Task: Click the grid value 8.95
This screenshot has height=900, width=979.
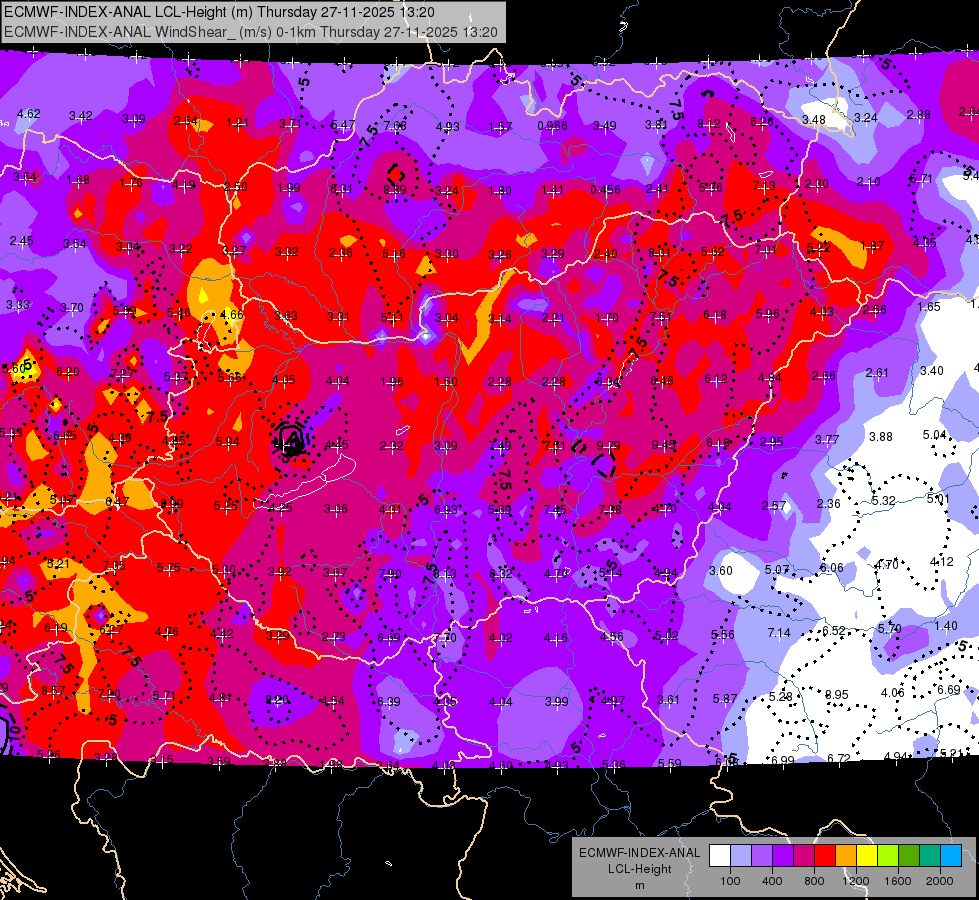Action: 837,695
